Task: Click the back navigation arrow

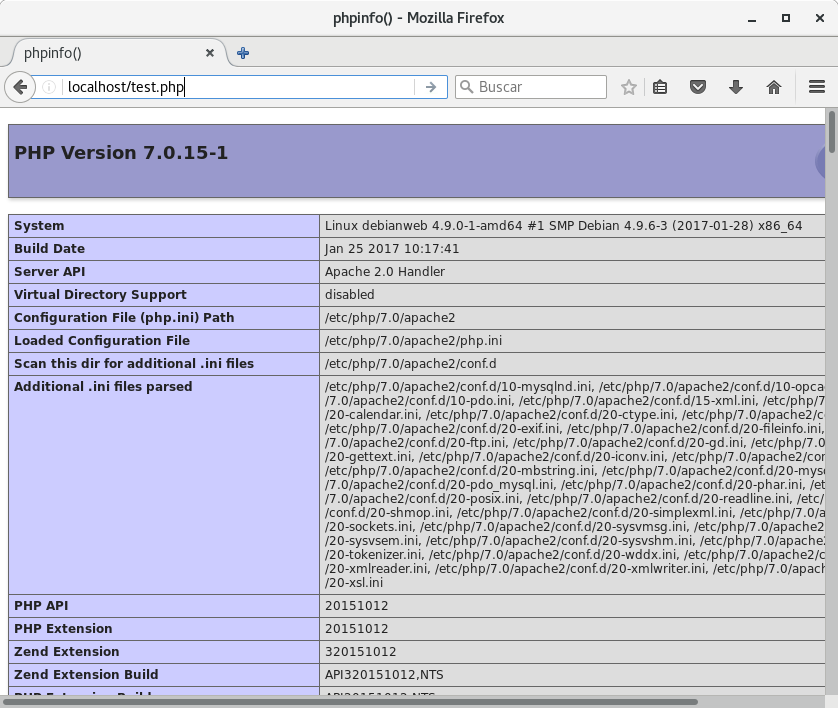Action: click(19, 87)
